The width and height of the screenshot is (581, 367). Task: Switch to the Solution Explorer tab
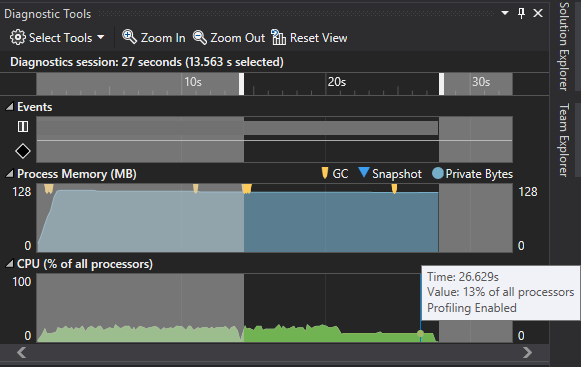tap(564, 46)
